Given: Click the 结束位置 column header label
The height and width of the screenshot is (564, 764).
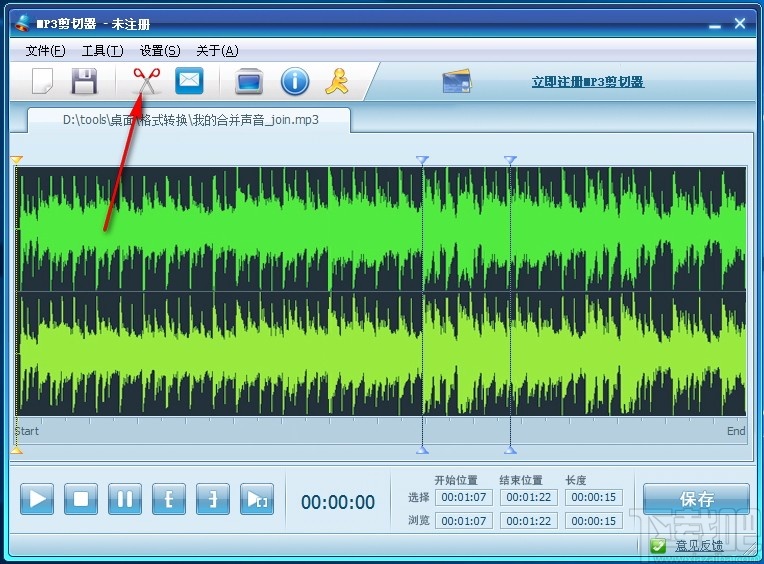Looking at the screenshot, I should point(521,480).
